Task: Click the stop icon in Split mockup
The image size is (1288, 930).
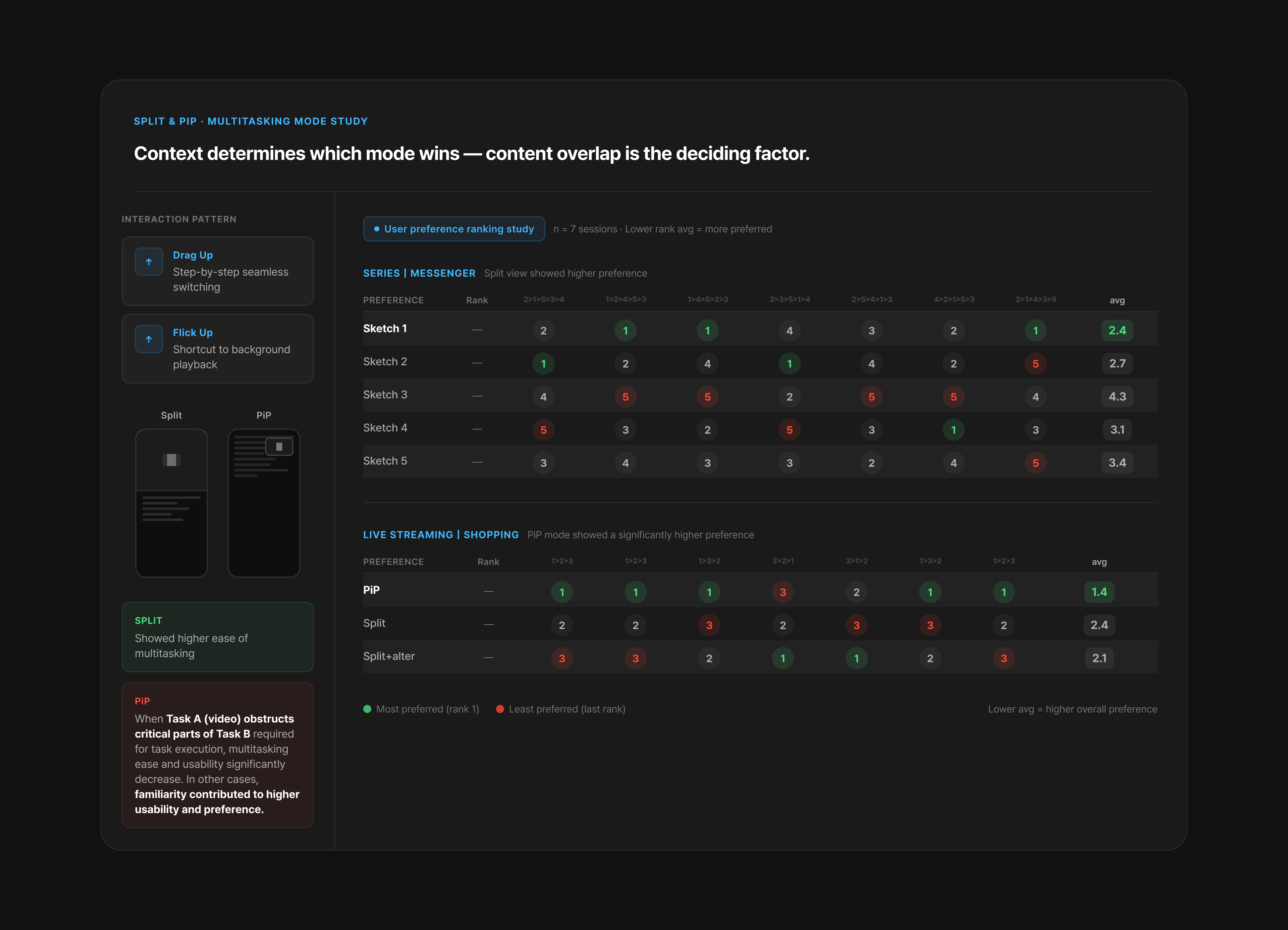Action: pyautogui.click(x=171, y=460)
